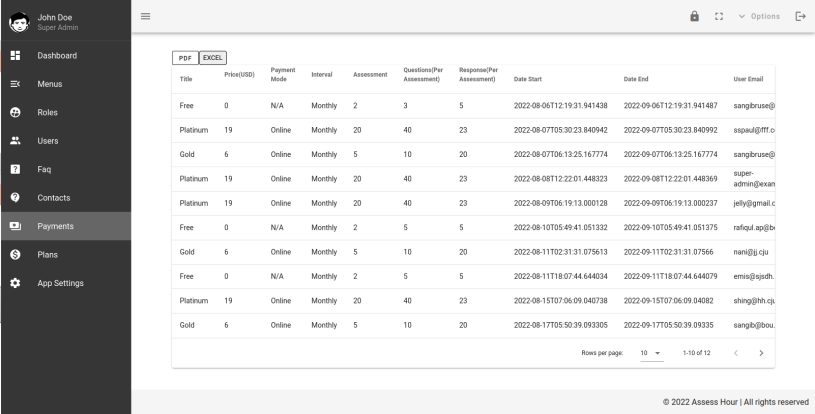
Task: Click the hamburger menu icon in top bar
Action: [x=145, y=15]
